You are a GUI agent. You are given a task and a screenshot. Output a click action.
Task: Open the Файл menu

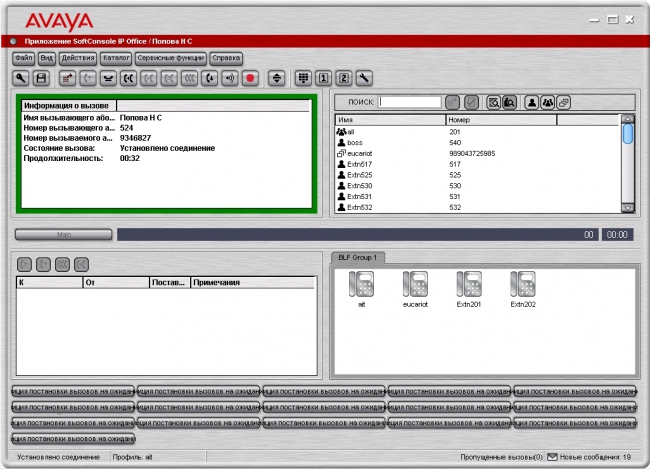coord(24,58)
